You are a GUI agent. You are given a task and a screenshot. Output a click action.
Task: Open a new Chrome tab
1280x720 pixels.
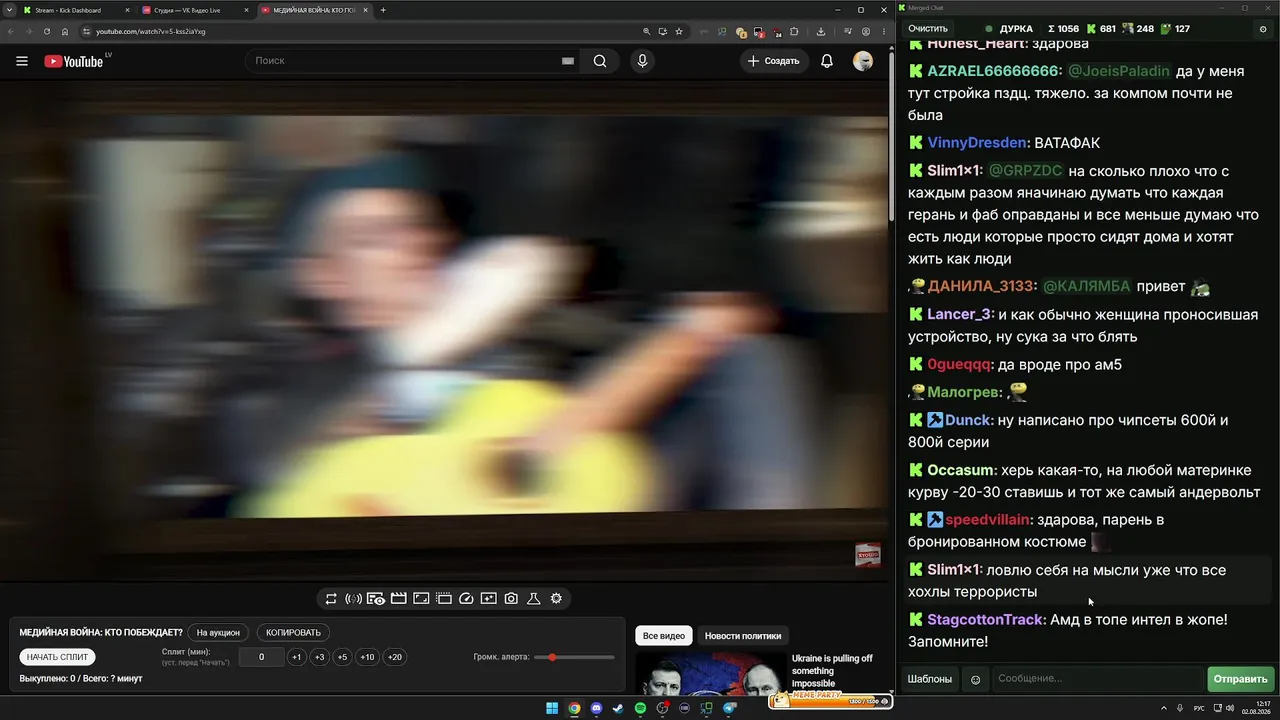click(383, 10)
